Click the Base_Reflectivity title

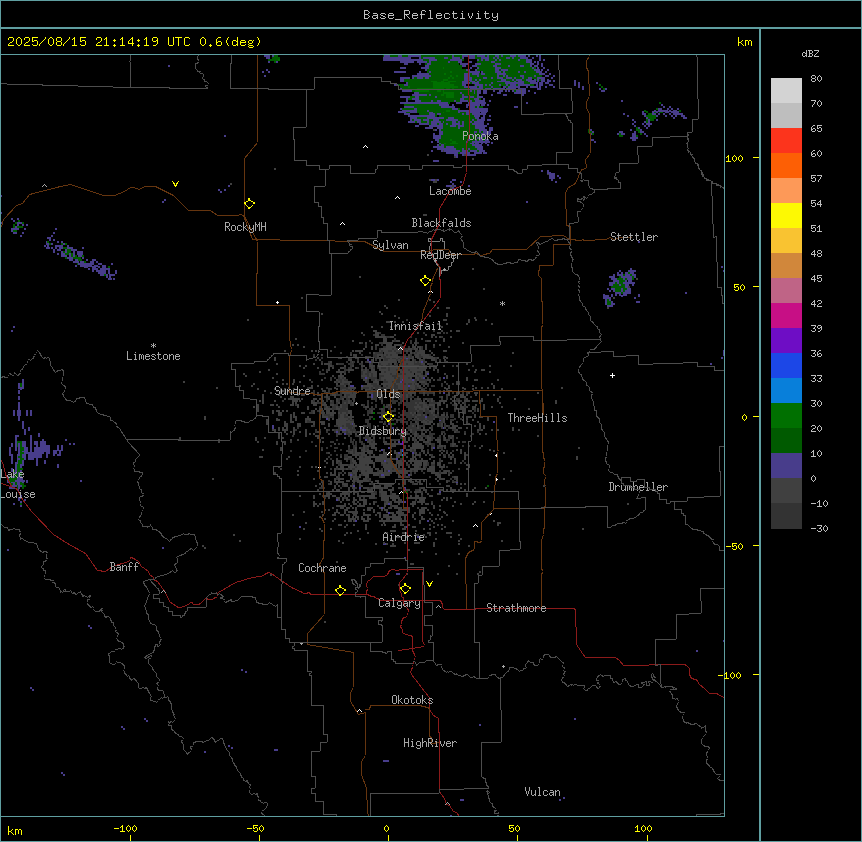coord(431,15)
